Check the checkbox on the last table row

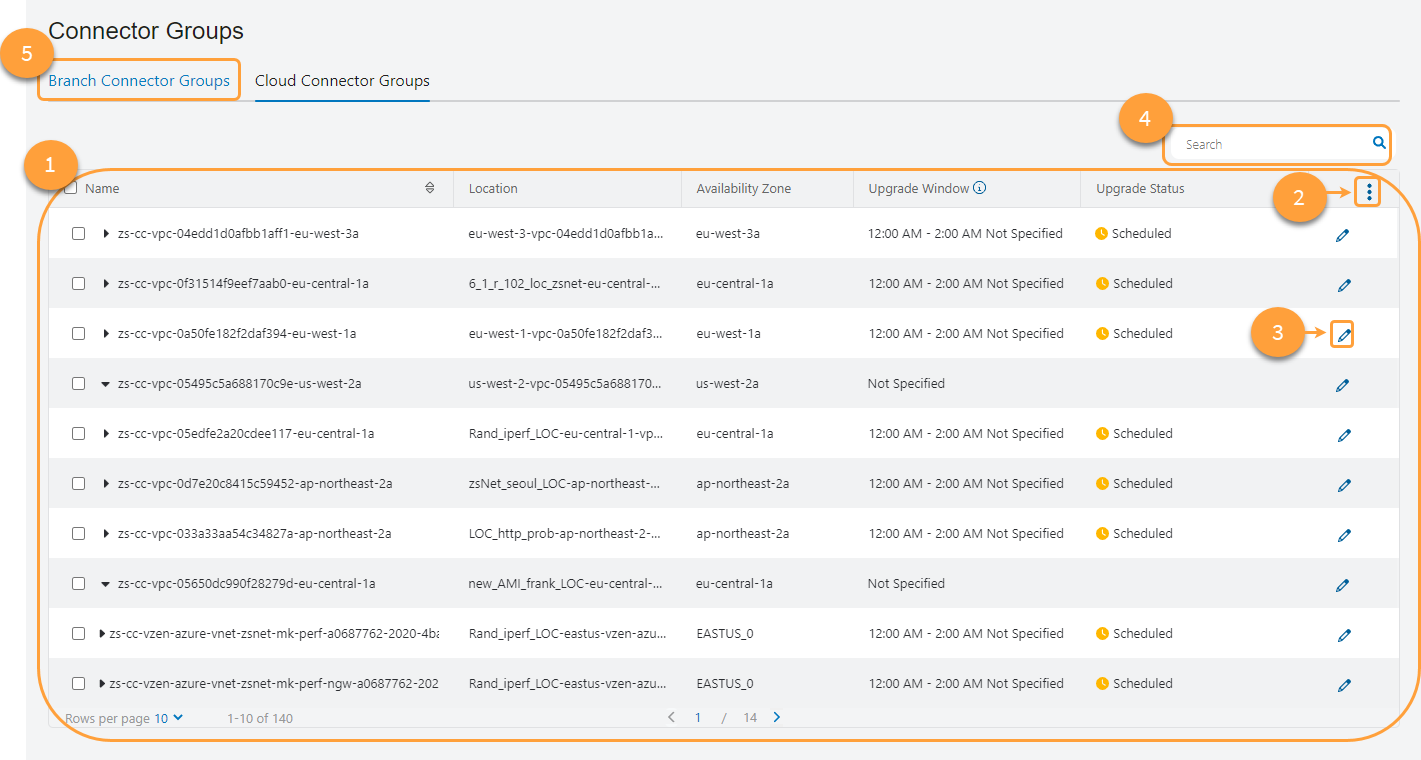tap(79, 683)
